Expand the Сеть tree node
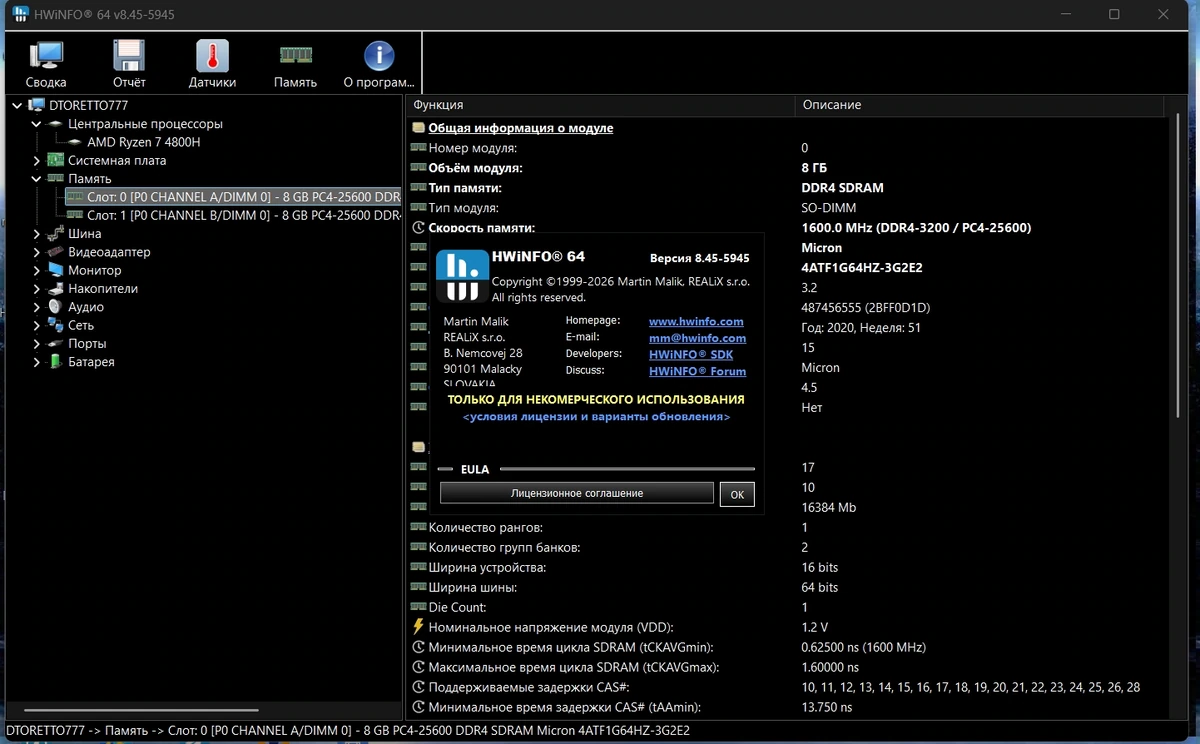 pyautogui.click(x=37, y=325)
